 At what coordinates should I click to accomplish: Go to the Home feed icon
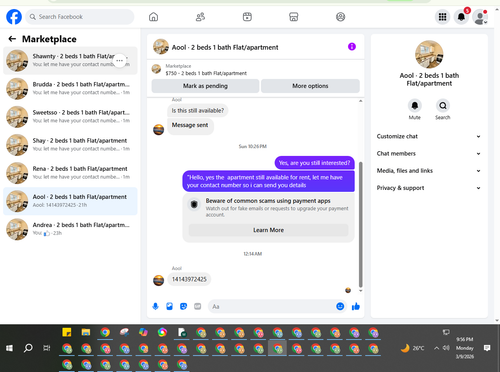tap(153, 17)
